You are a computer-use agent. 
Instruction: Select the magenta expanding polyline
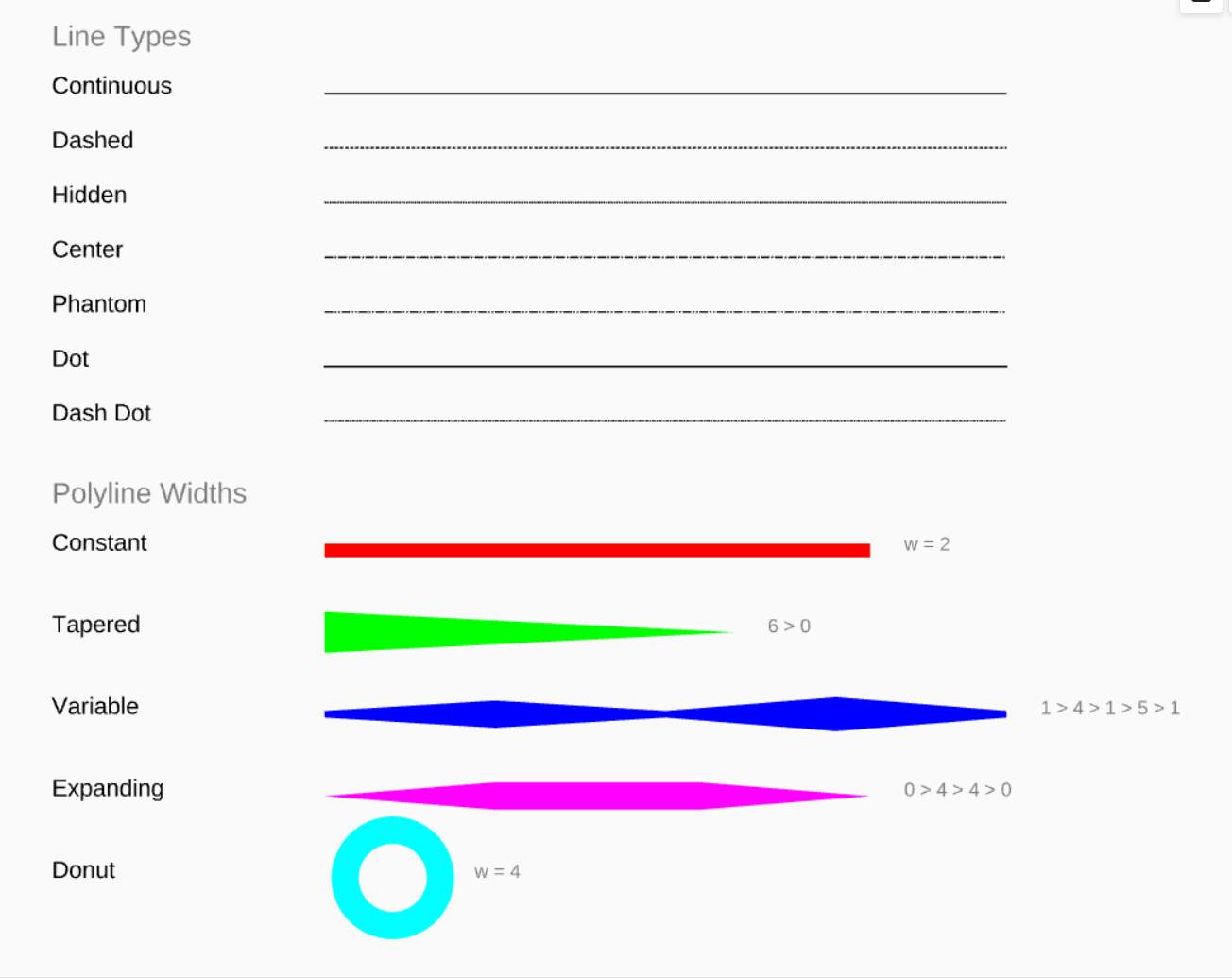596,796
